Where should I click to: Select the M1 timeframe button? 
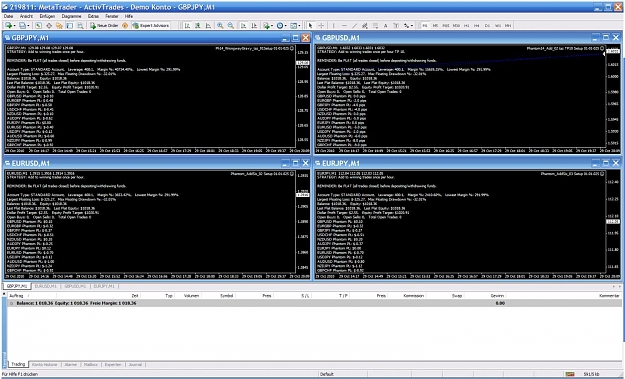click(425, 26)
